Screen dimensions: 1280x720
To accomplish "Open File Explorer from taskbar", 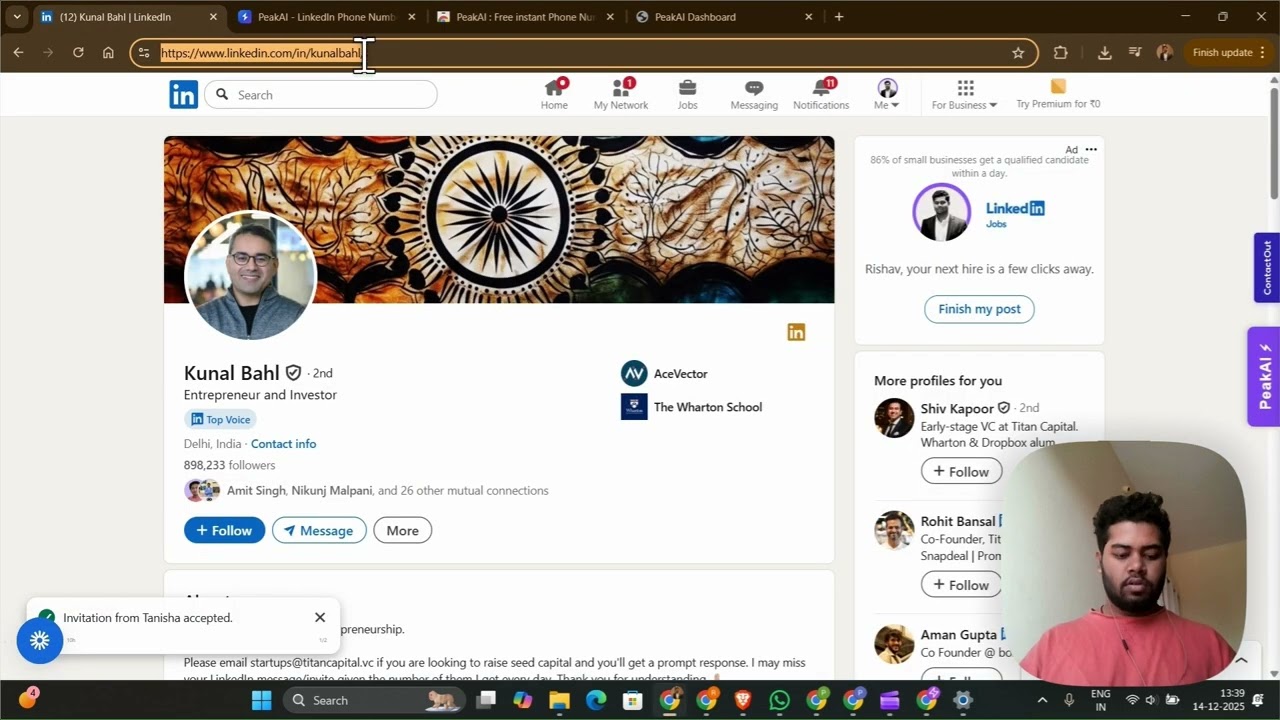I will [x=559, y=700].
